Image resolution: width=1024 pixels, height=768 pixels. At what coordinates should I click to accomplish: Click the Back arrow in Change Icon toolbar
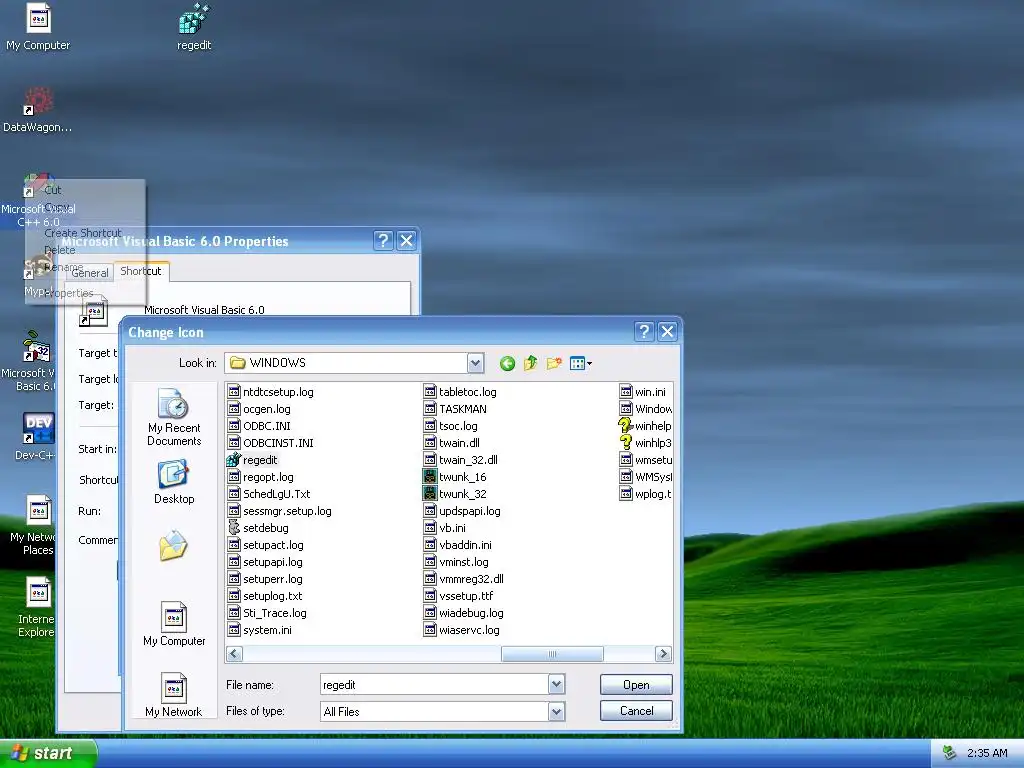tap(507, 363)
